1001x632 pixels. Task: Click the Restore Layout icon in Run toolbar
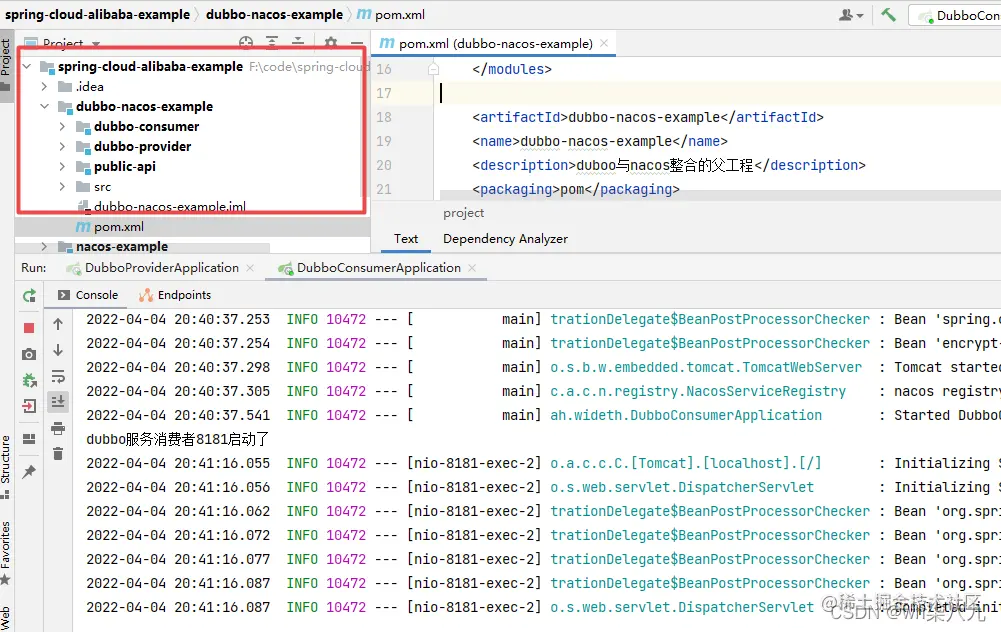[29, 439]
